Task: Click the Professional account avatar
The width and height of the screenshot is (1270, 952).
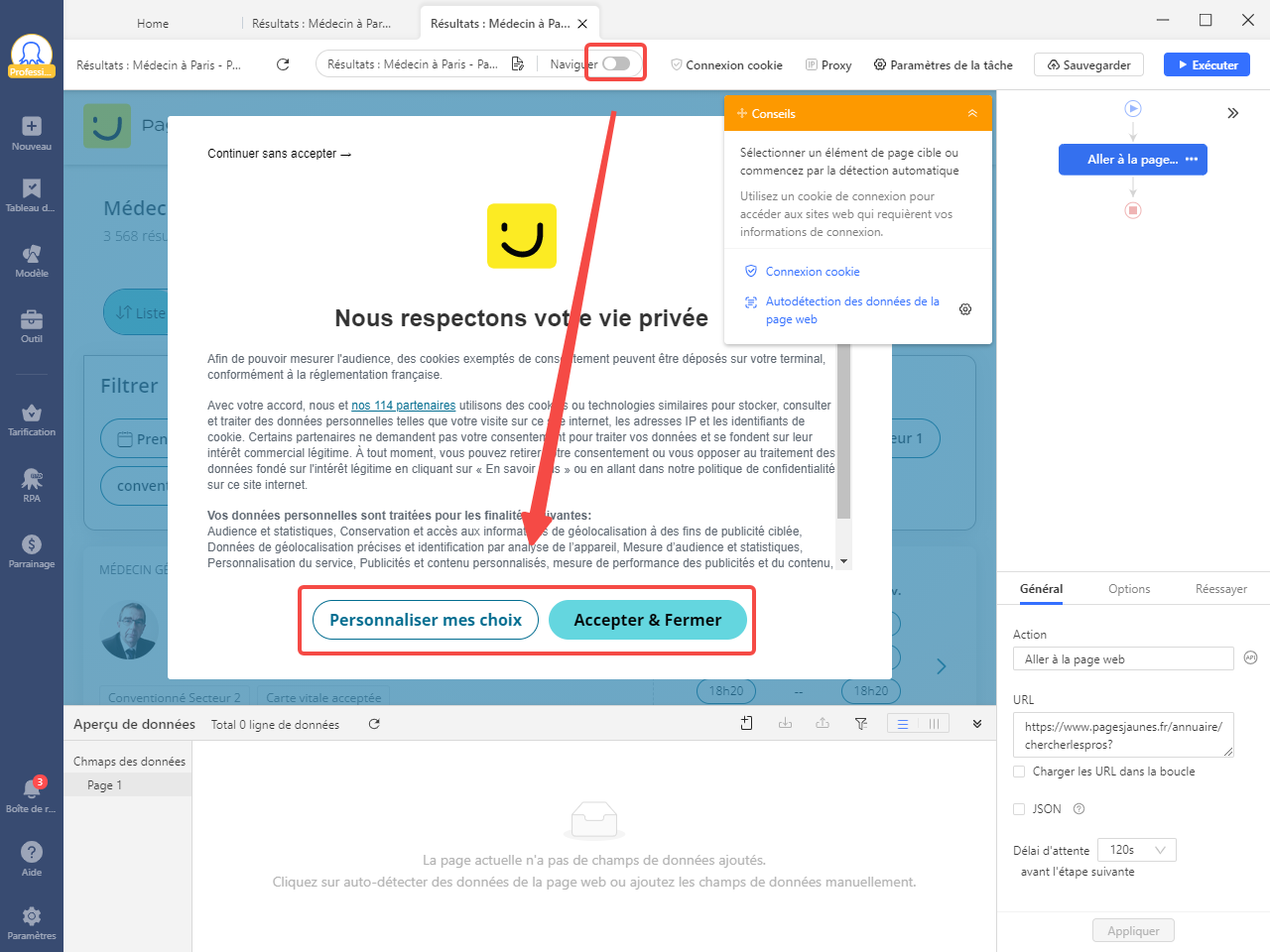Action: coord(32,57)
